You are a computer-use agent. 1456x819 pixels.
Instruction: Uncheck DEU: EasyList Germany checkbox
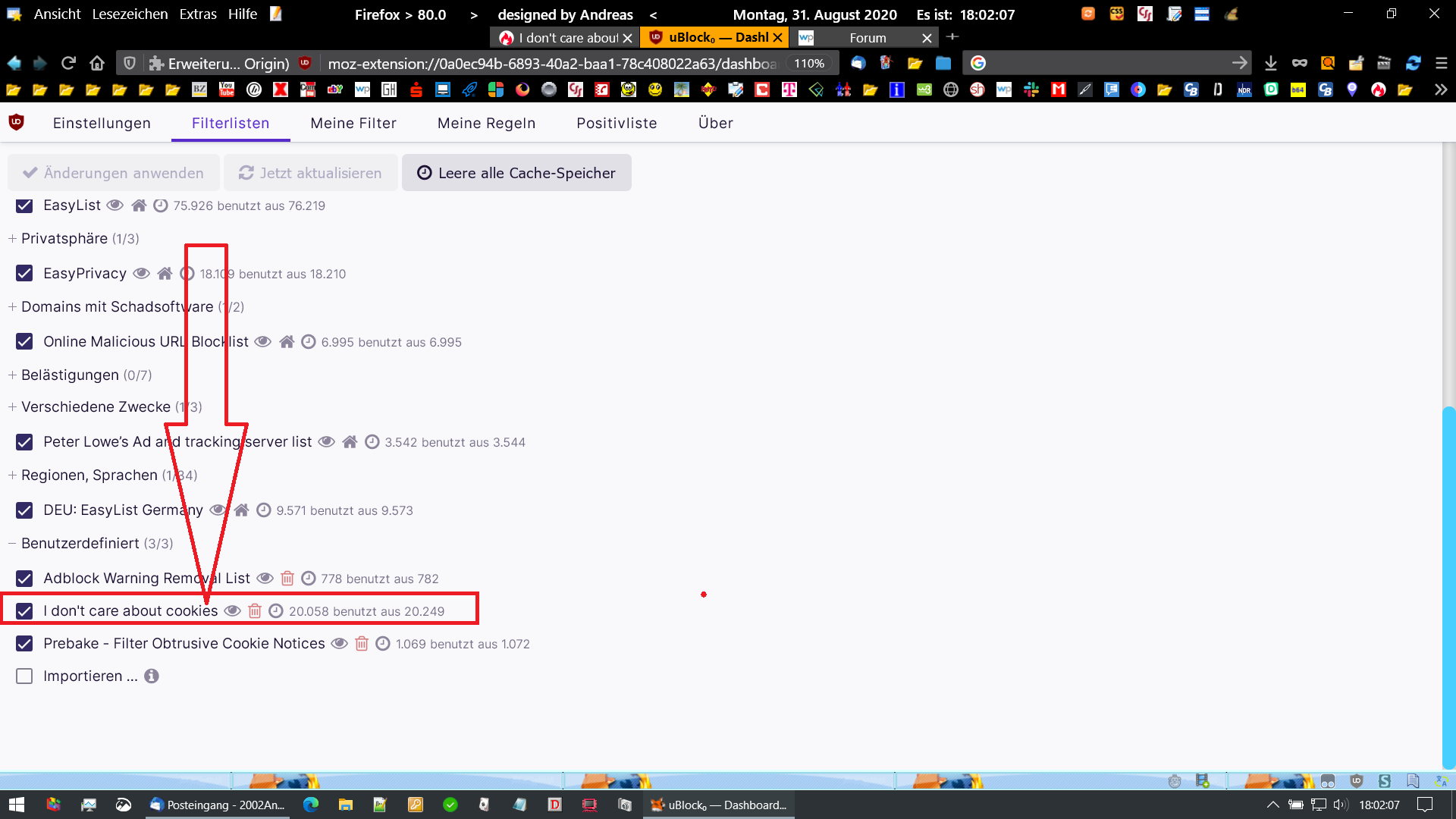point(24,510)
